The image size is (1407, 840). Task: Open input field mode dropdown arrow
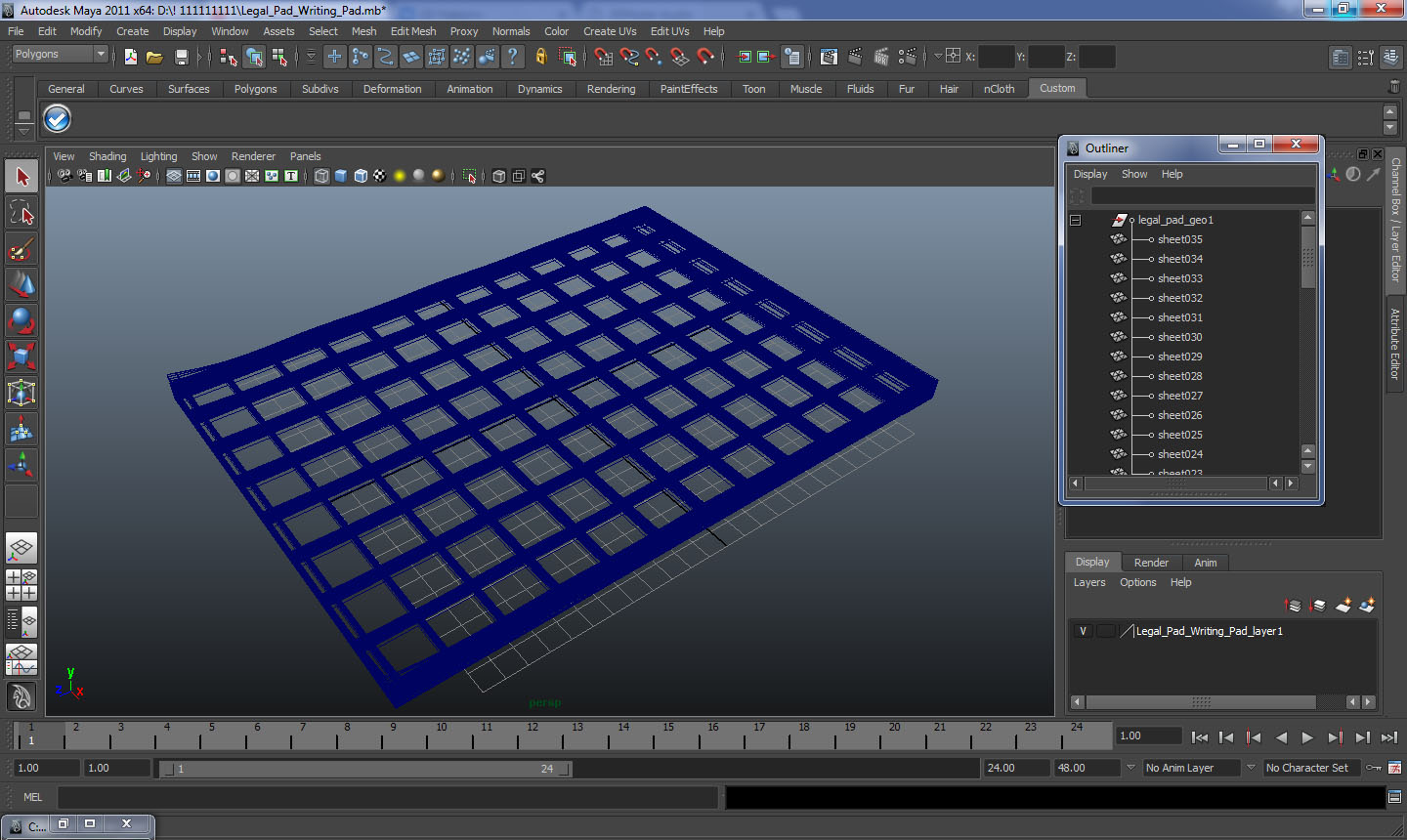point(938,57)
